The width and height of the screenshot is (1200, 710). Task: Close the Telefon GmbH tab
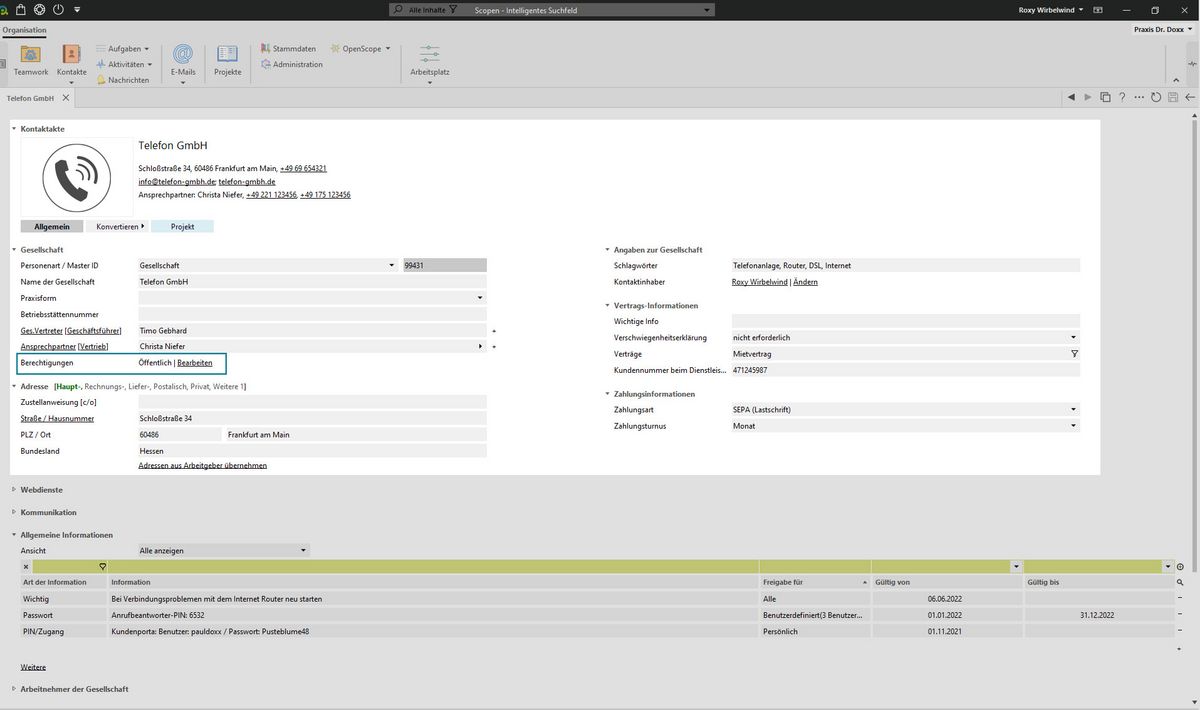(x=66, y=98)
